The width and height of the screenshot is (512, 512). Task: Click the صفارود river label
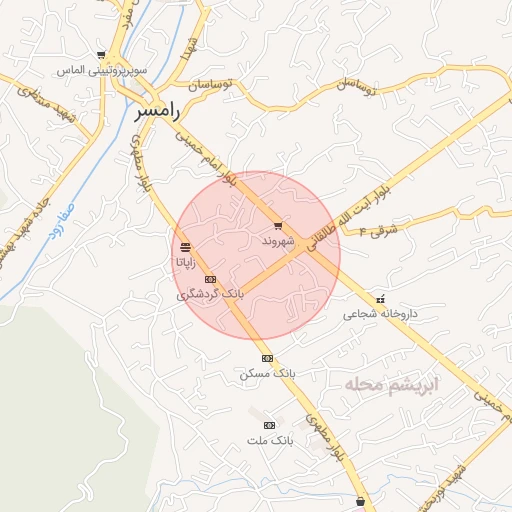click(61, 221)
